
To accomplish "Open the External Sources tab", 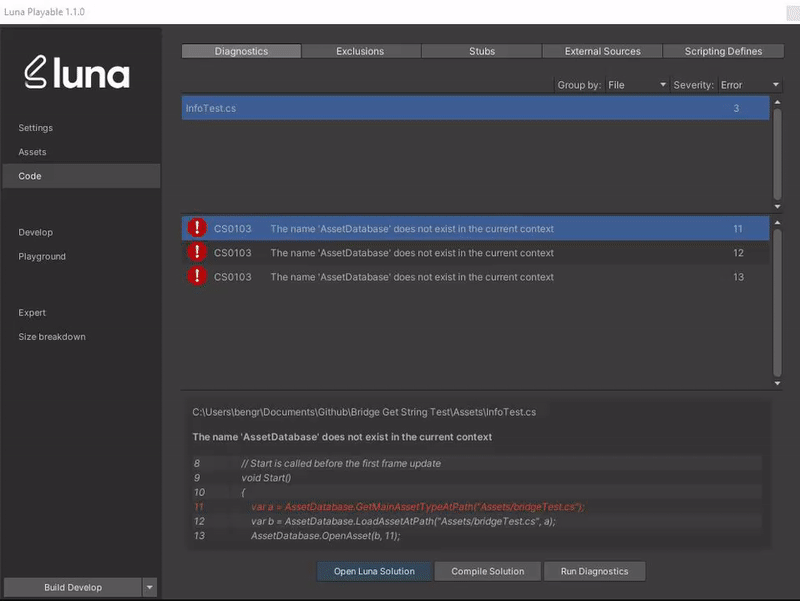I will click(602, 51).
